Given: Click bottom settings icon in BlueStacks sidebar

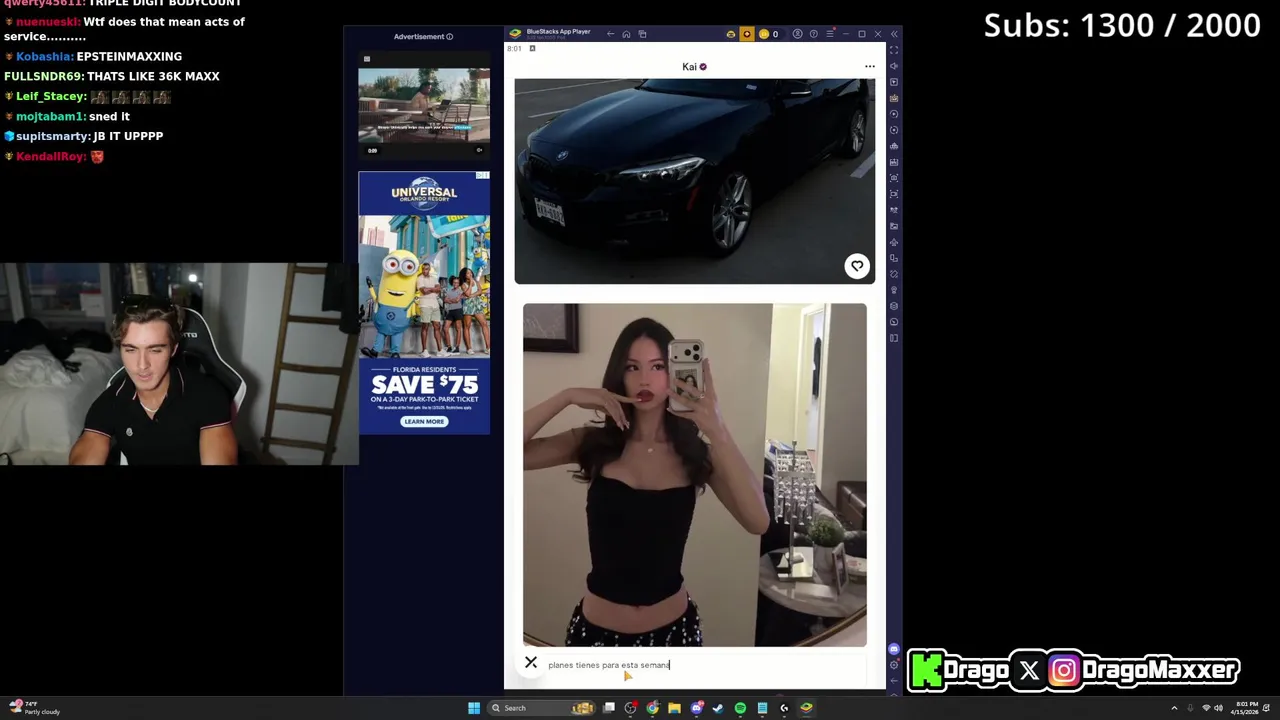Looking at the screenshot, I should [894, 665].
